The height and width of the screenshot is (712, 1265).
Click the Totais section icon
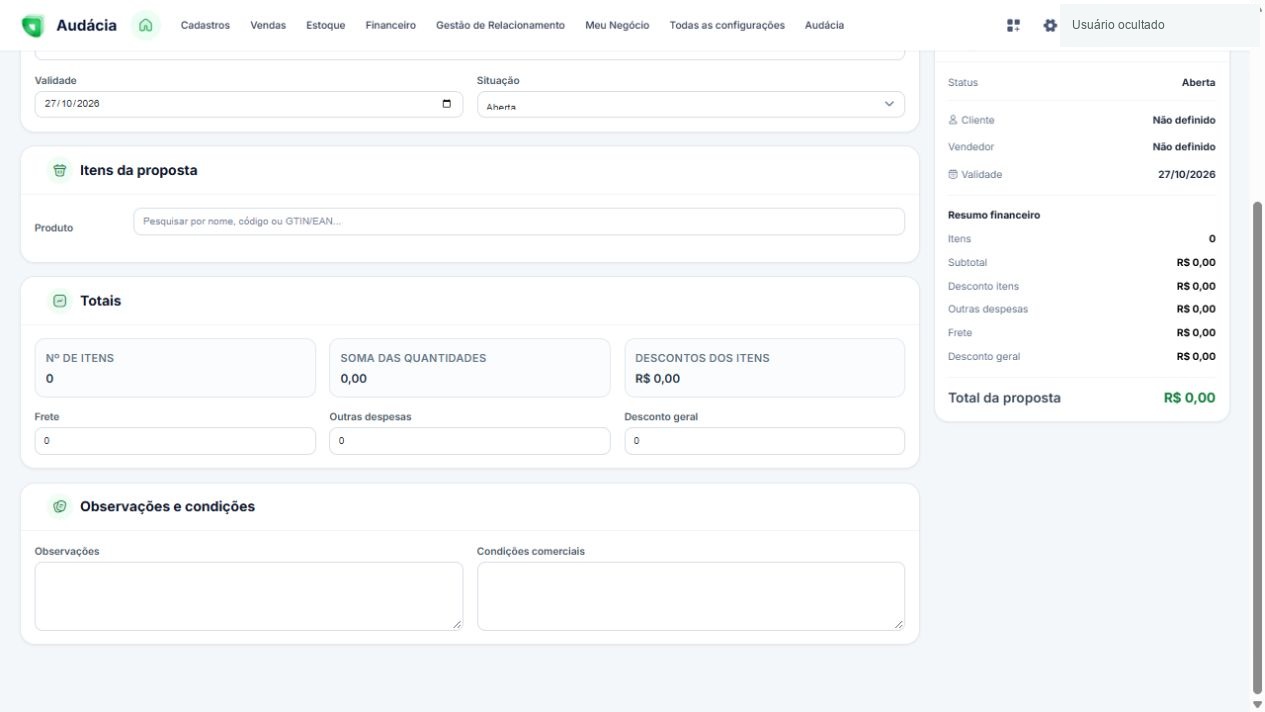tap(60, 301)
